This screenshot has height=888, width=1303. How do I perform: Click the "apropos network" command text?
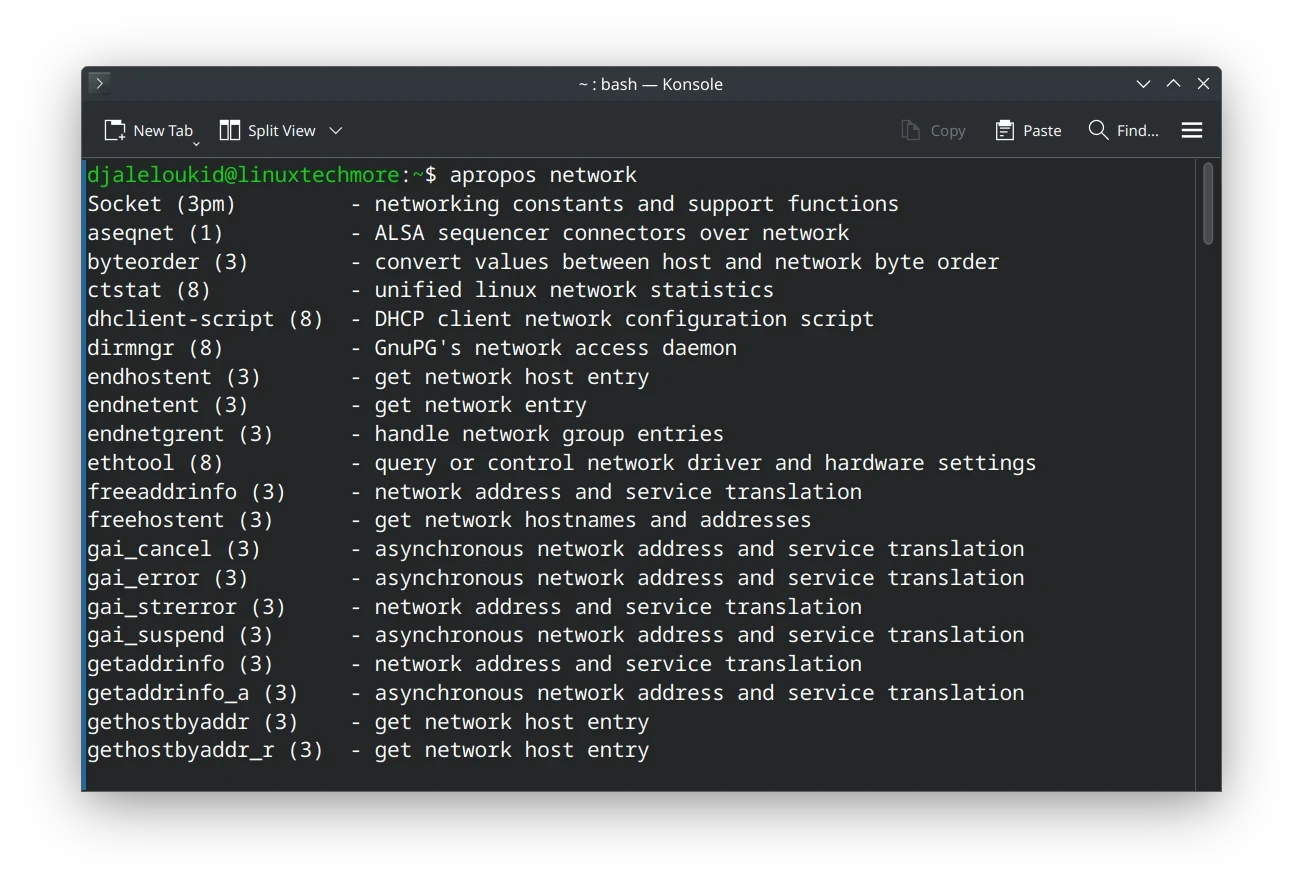pyautogui.click(x=543, y=176)
